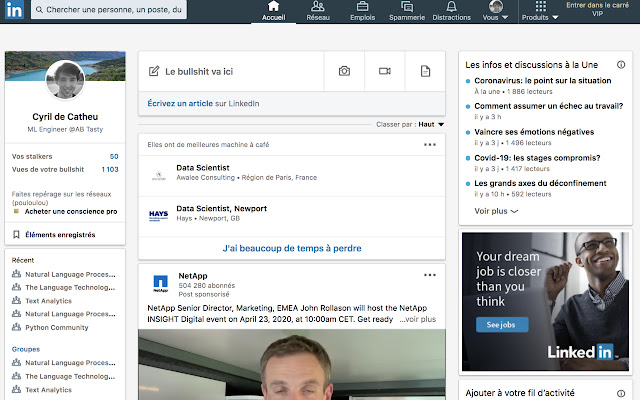
Task: Click group icon beside Python Community
Action: (x=16, y=327)
